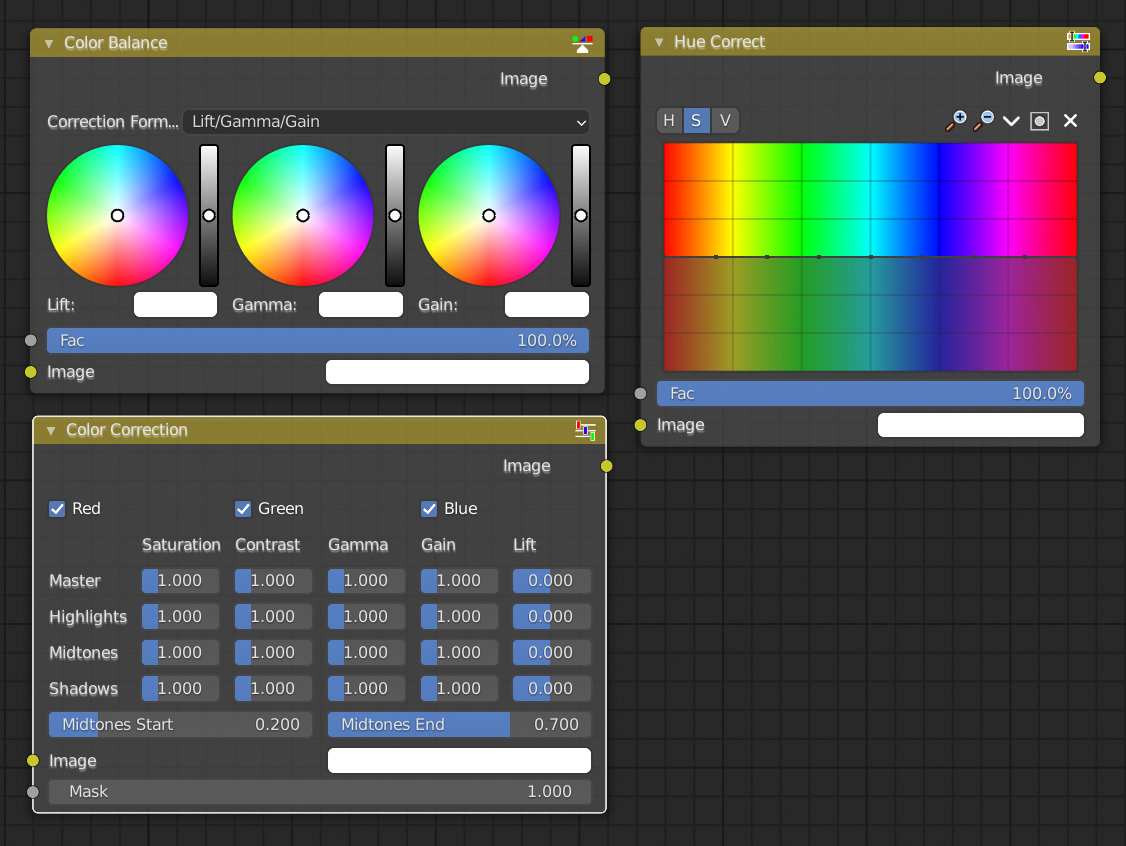
Task: Click the Lift color swatch
Action: click(175, 305)
